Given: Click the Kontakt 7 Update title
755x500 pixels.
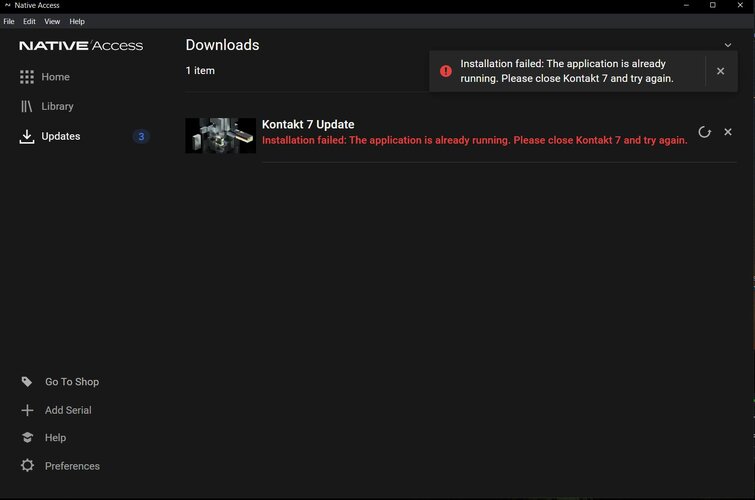Looking at the screenshot, I should (308, 124).
